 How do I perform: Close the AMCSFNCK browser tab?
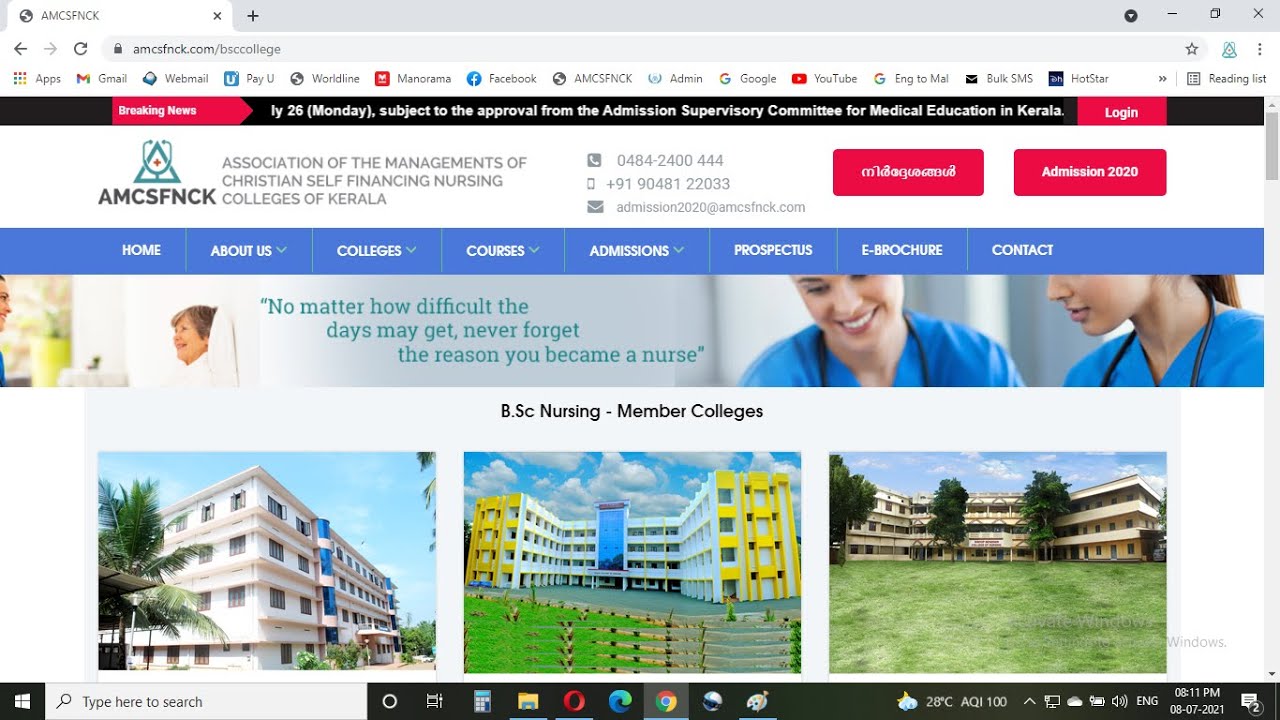coord(217,16)
